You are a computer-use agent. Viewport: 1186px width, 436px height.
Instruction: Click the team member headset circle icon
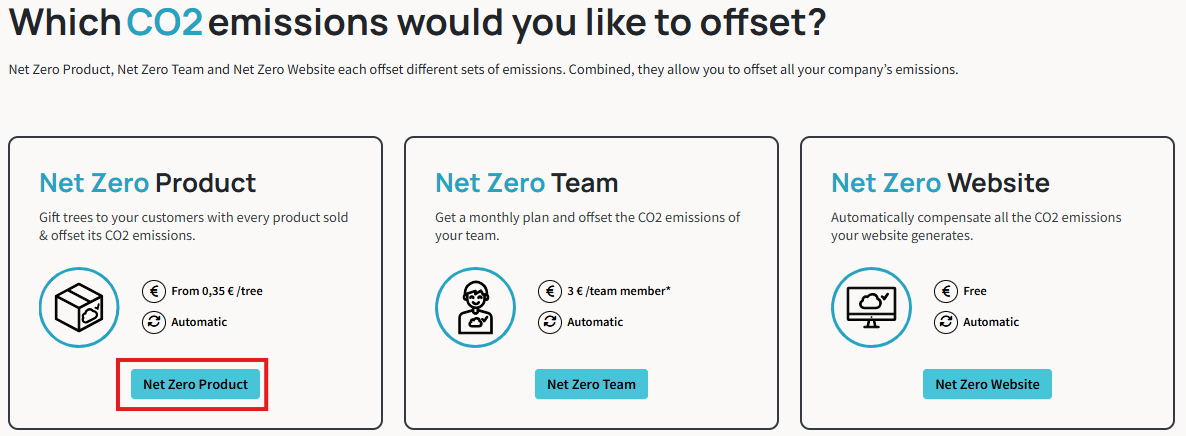tap(475, 307)
